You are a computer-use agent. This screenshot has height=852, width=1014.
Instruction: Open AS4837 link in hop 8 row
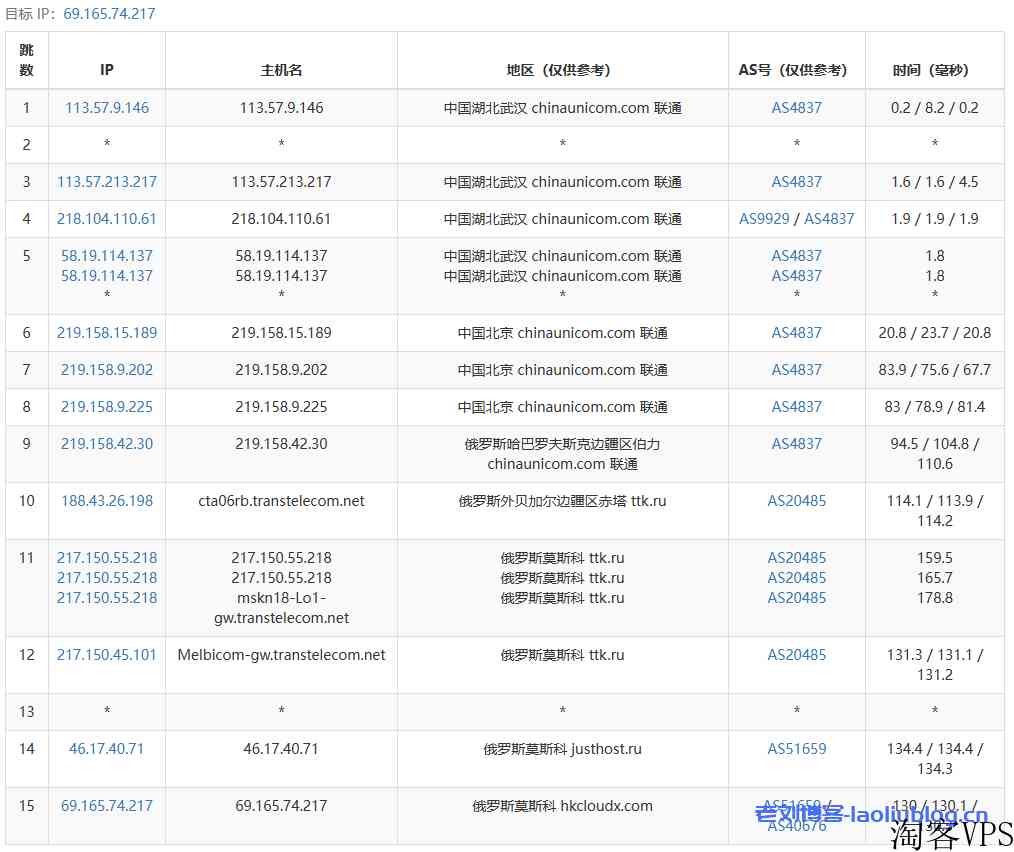(x=797, y=406)
